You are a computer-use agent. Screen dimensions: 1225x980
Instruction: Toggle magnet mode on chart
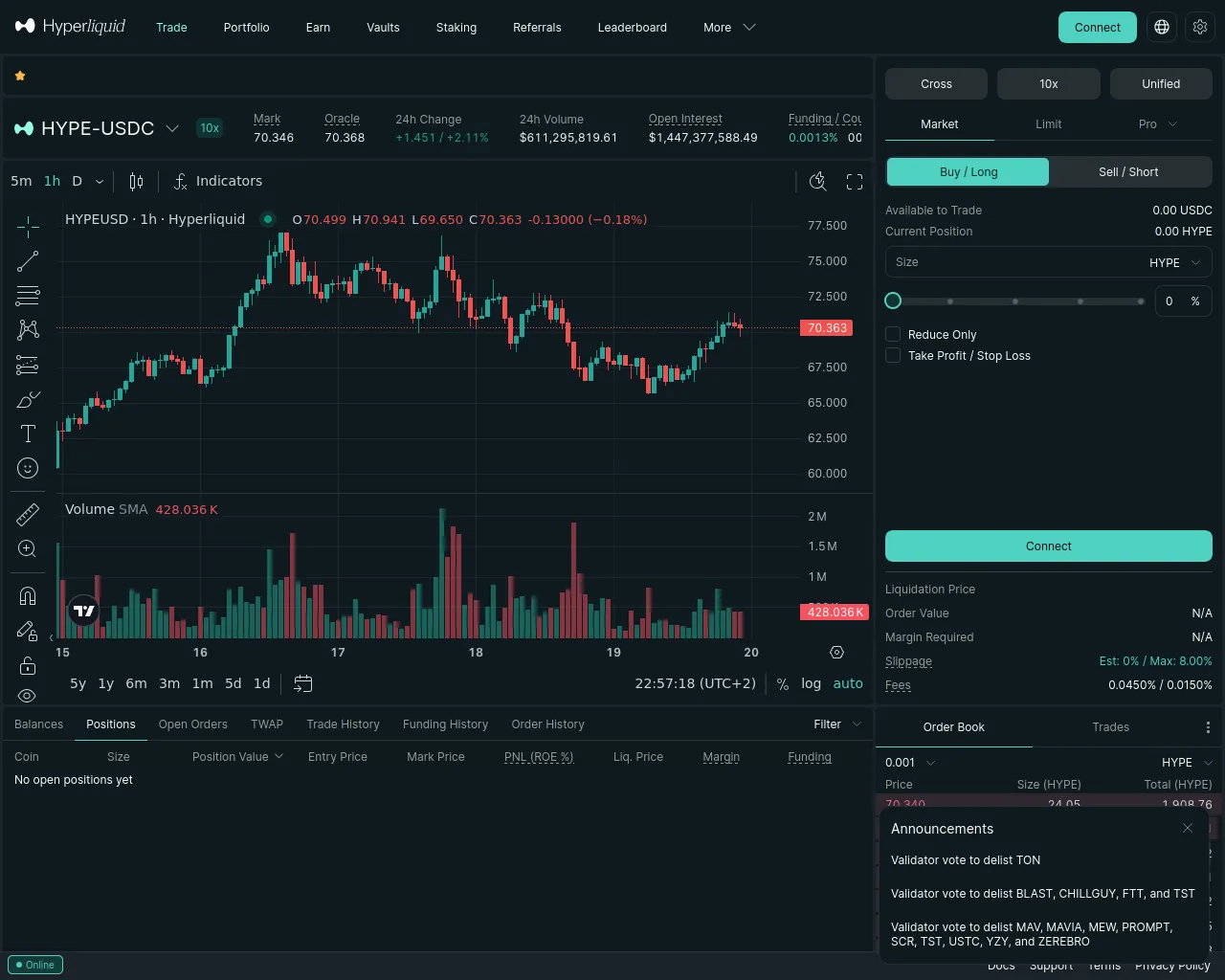tap(28, 596)
